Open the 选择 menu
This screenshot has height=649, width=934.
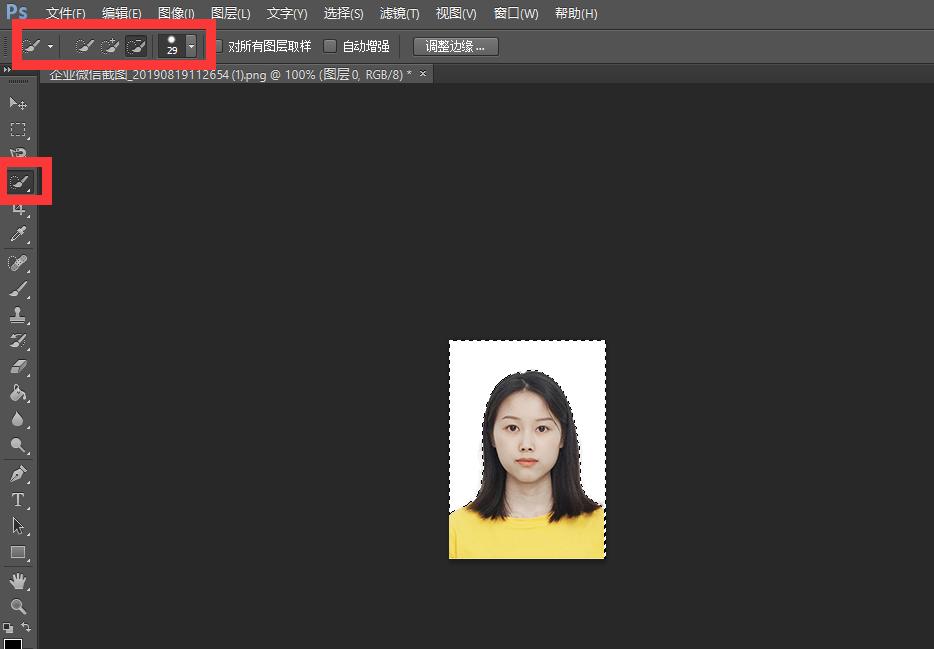(x=343, y=13)
